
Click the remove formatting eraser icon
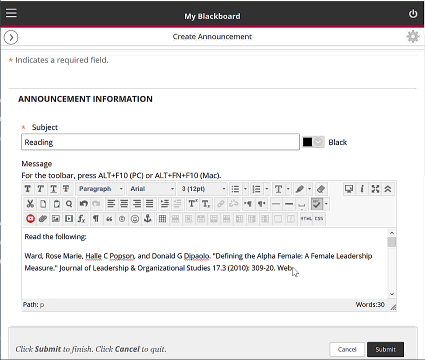pyautogui.click(x=321, y=189)
